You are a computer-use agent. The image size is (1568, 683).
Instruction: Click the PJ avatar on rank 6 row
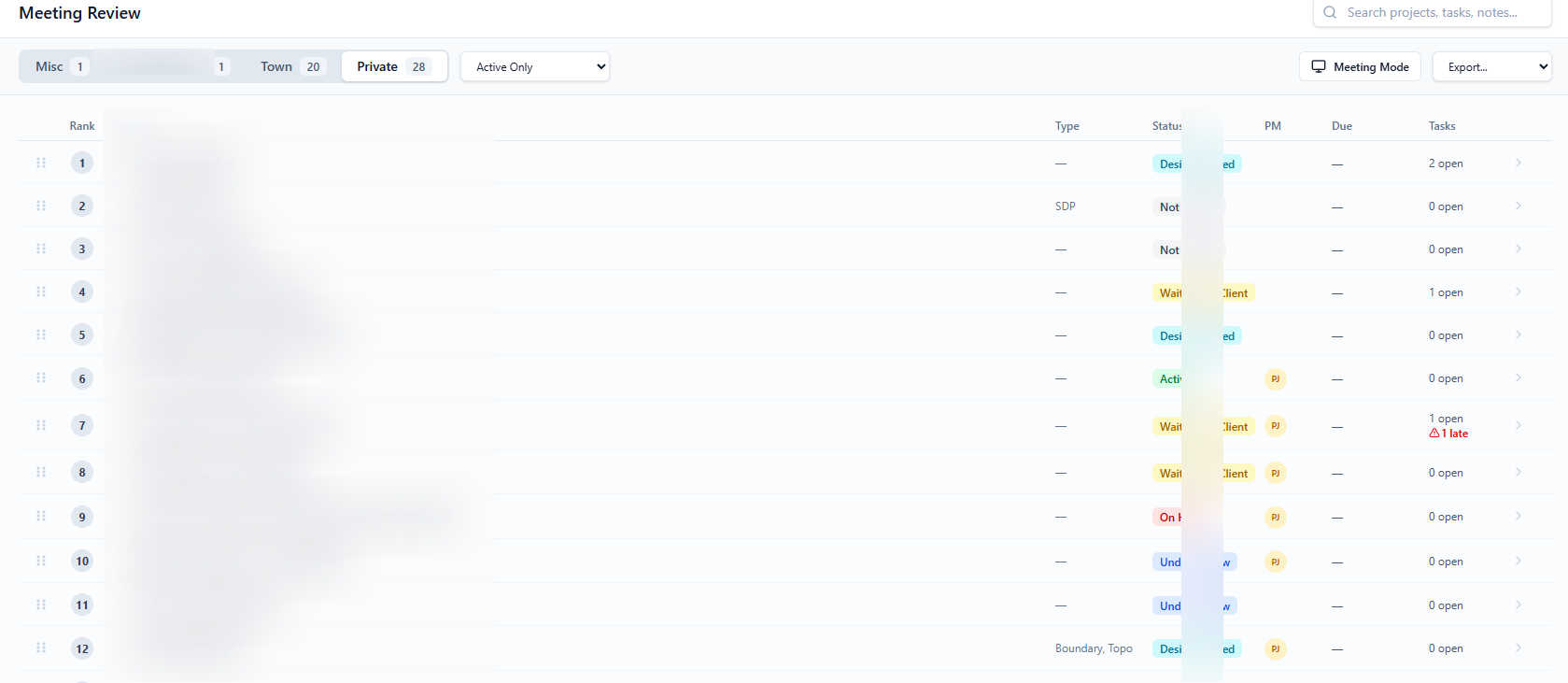tap(1275, 378)
